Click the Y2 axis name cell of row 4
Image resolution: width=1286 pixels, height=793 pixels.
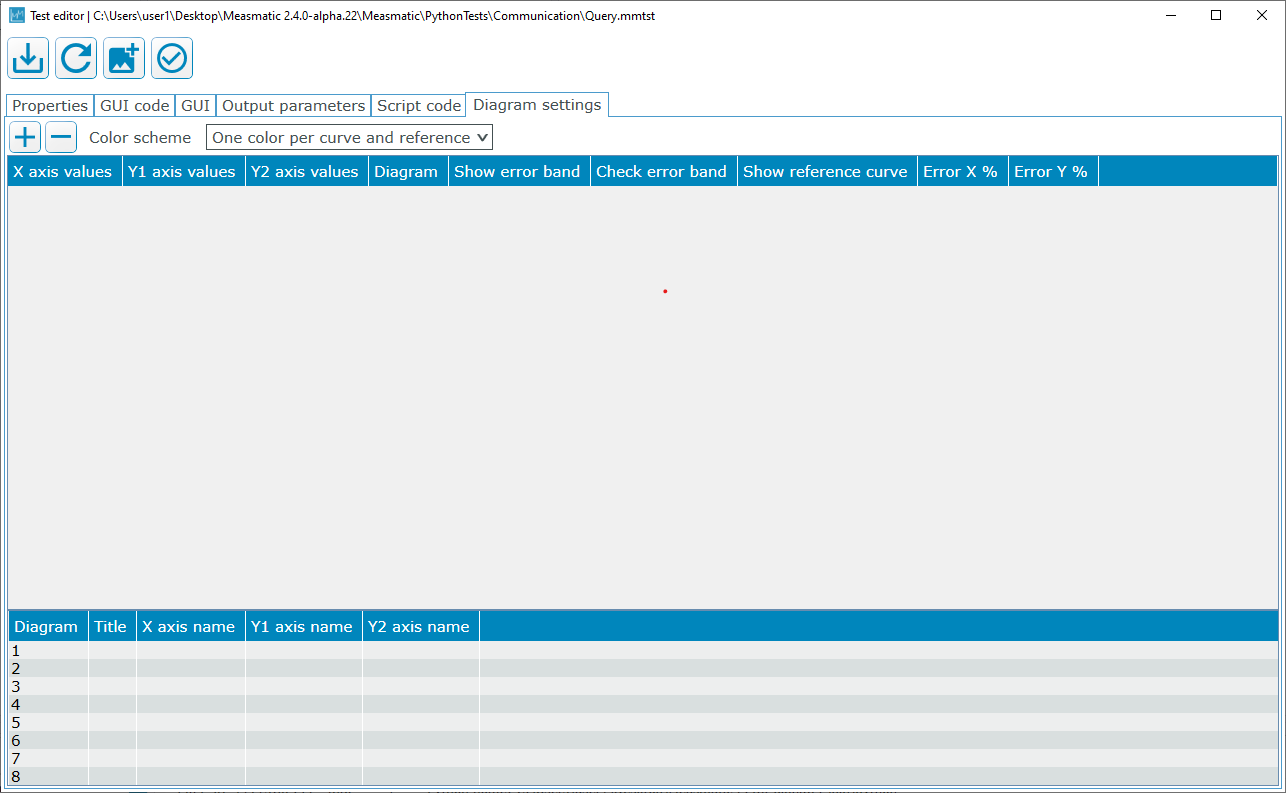421,704
